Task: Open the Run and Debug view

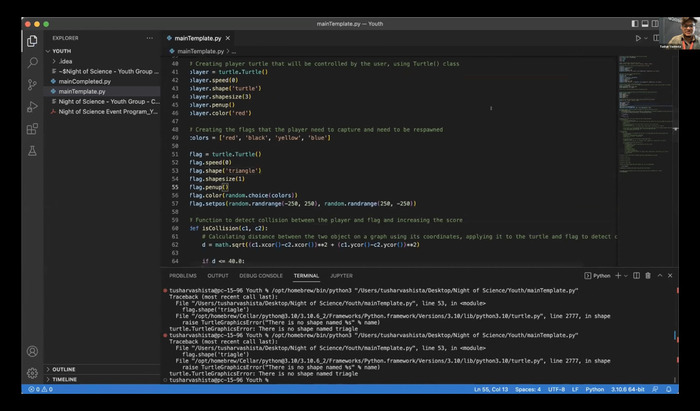Action: (x=32, y=106)
